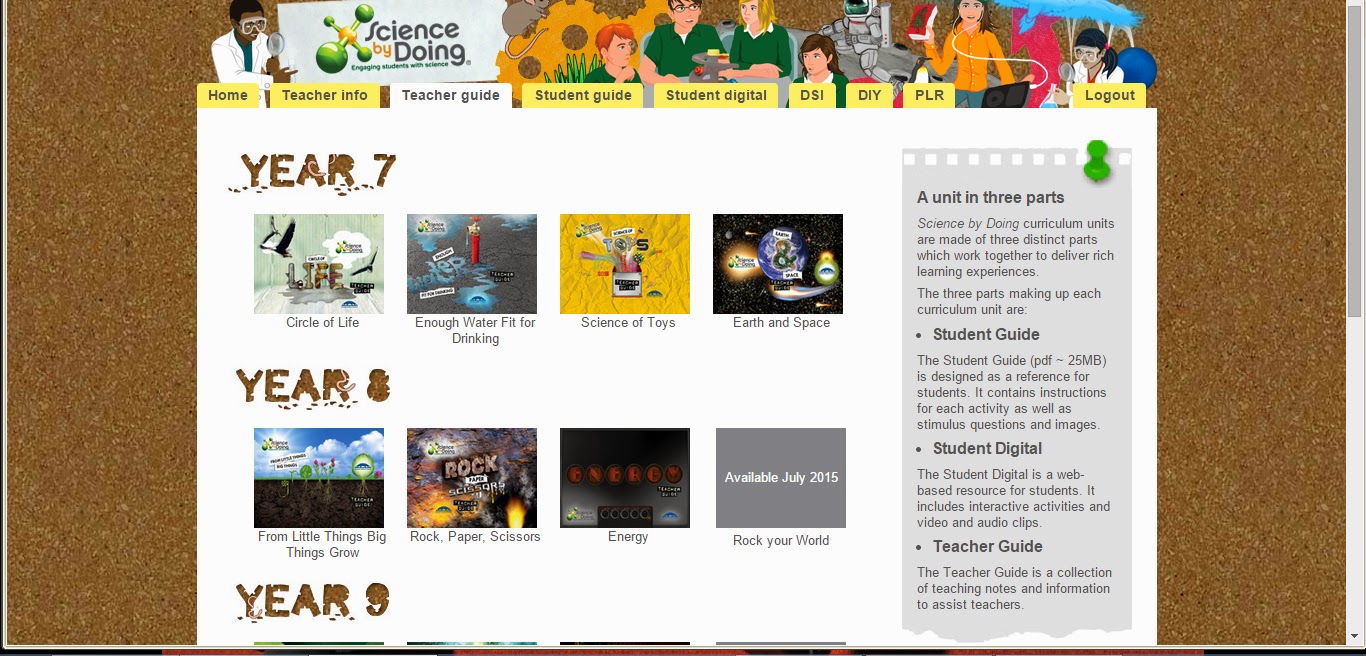Click the Science of Toys caption

(628, 323)
